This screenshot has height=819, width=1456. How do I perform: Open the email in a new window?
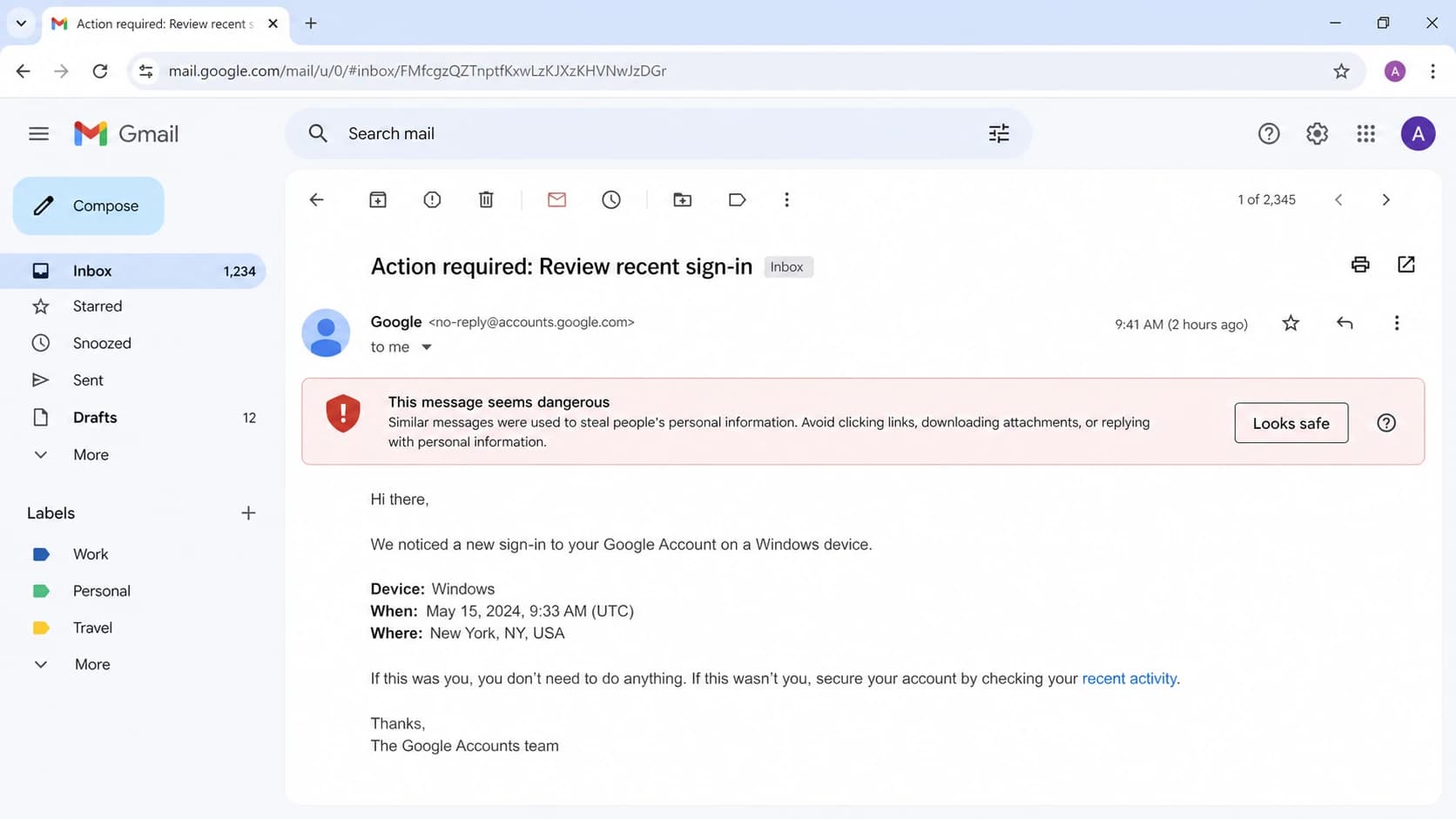1405,265
